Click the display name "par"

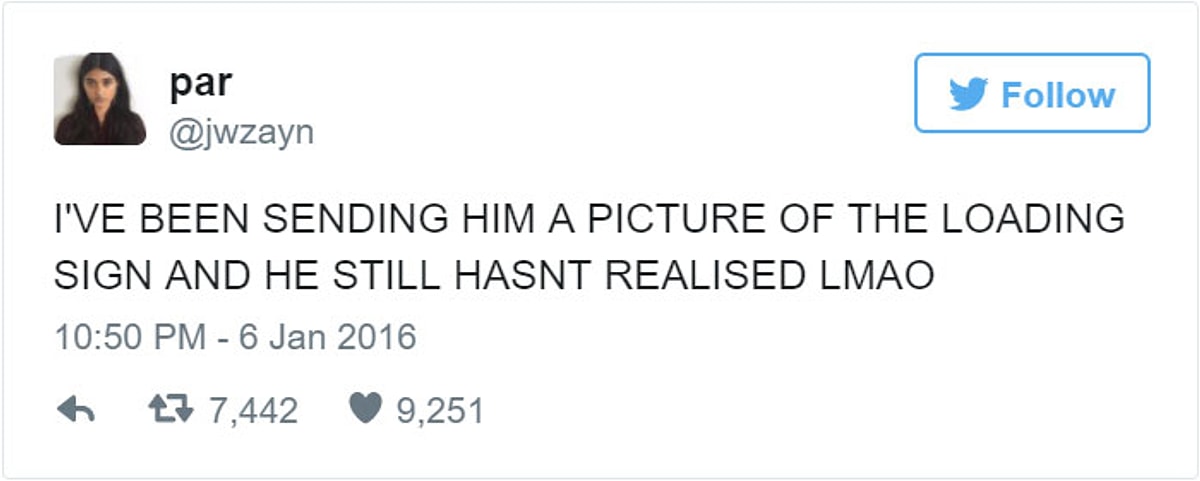coord(200,82)
